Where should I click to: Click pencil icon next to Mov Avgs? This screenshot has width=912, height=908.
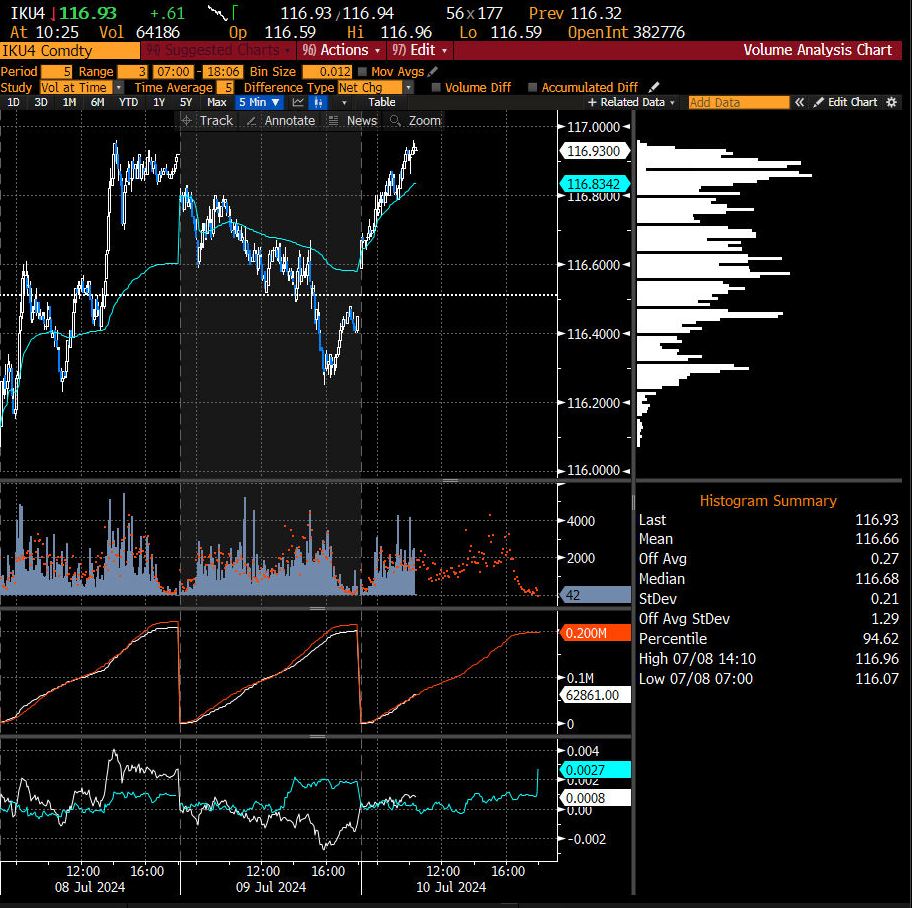coord(432,72)
